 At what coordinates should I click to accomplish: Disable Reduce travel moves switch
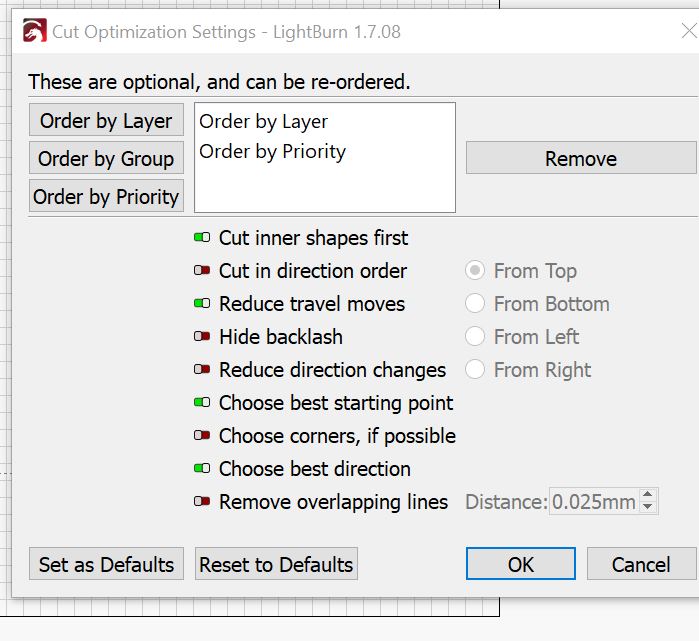(202, 304)
